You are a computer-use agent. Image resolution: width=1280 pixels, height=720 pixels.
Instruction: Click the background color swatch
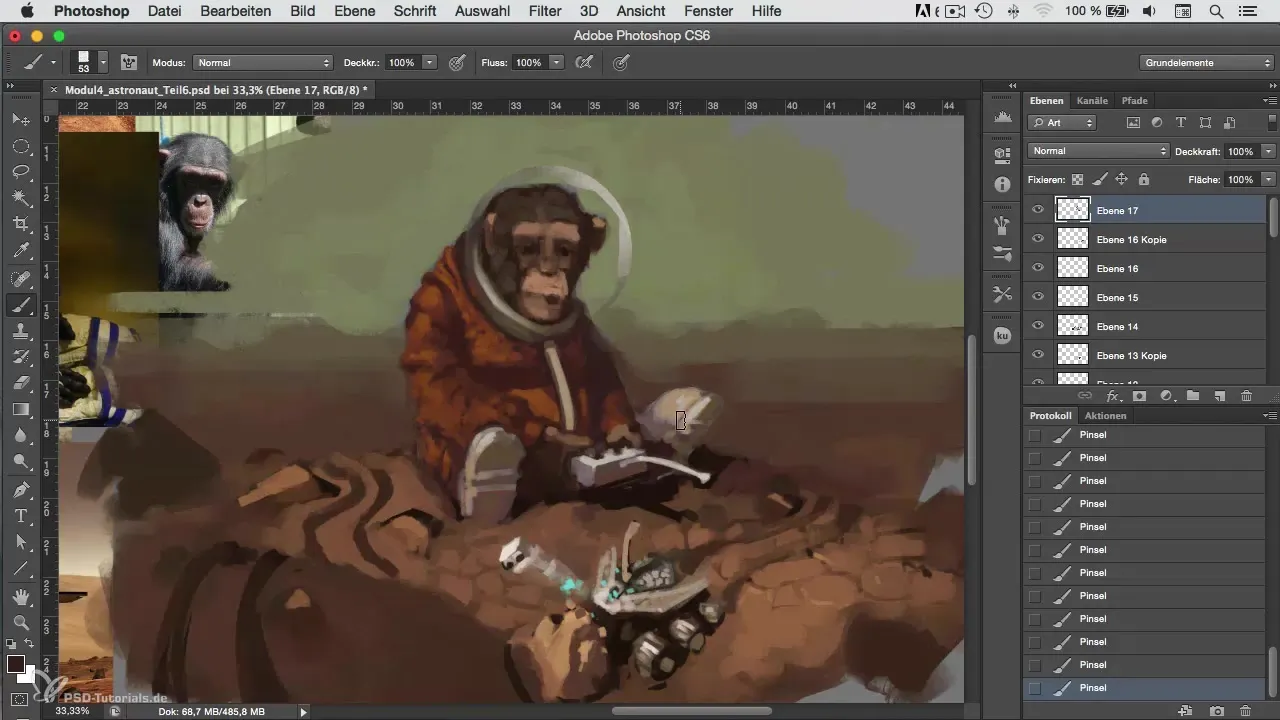30,677
